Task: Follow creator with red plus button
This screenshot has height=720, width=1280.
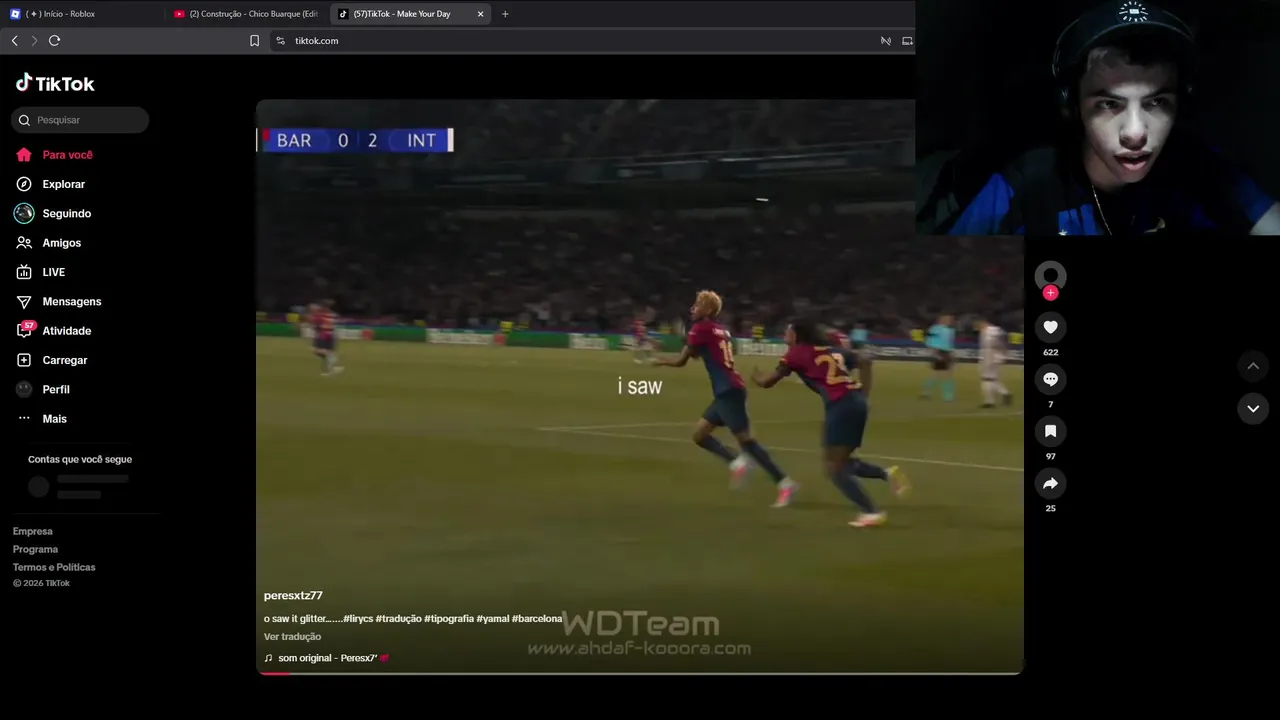Action: click(x=1050, y=293)
